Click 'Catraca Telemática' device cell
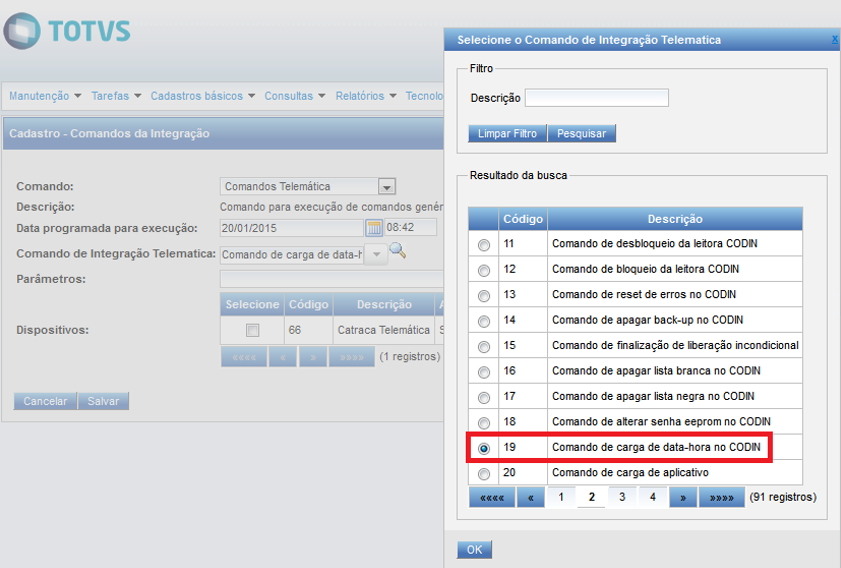The height and width of the screenshot is (568, 841). click(383, 330)
